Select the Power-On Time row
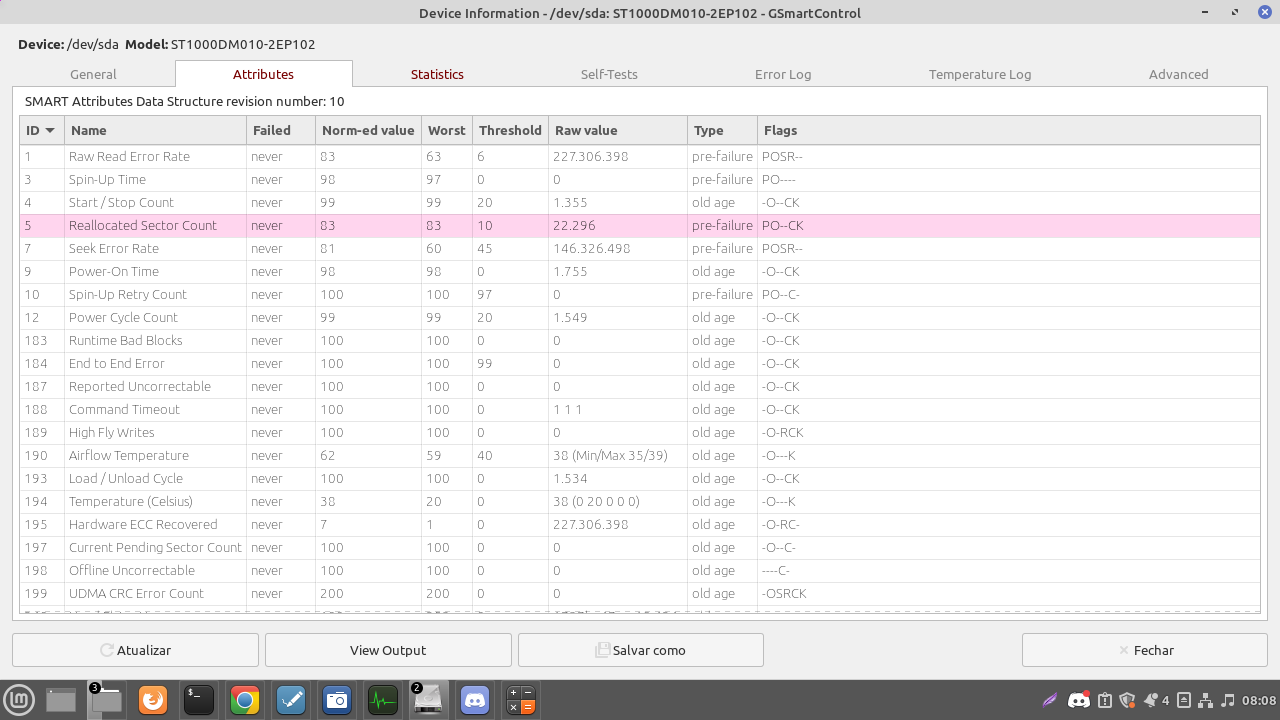The height and width of the screenshot is (720, 1280). pos(640,271)
